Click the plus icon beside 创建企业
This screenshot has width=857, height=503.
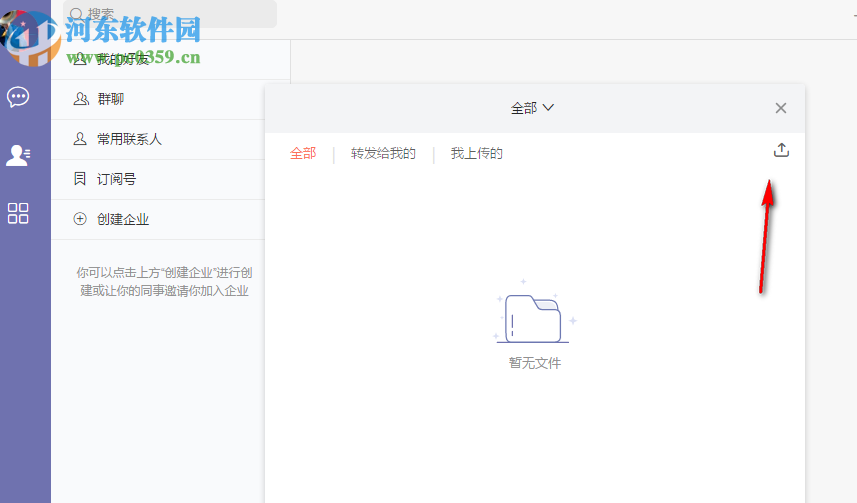(80, 219)
